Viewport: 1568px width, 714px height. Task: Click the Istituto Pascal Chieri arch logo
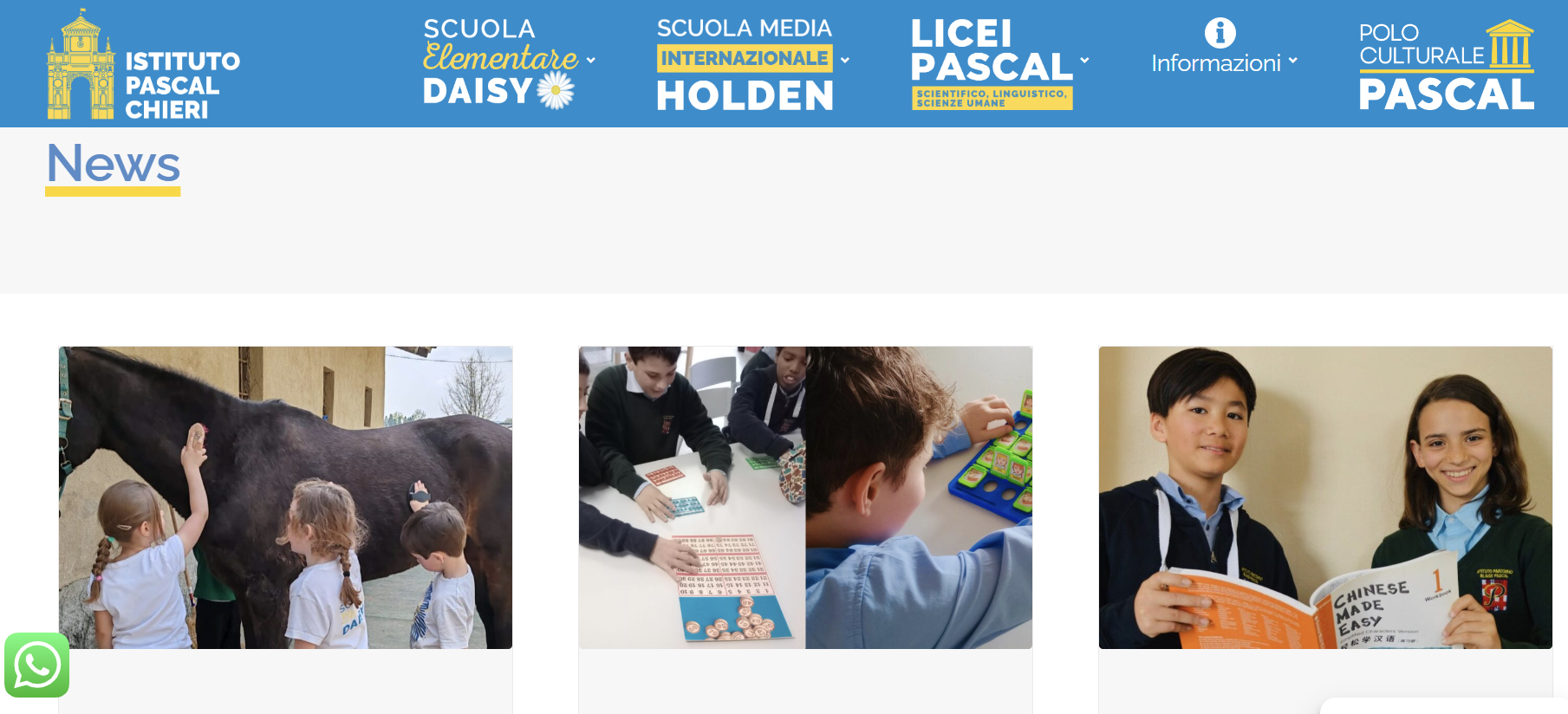click(x=81, y=64)
